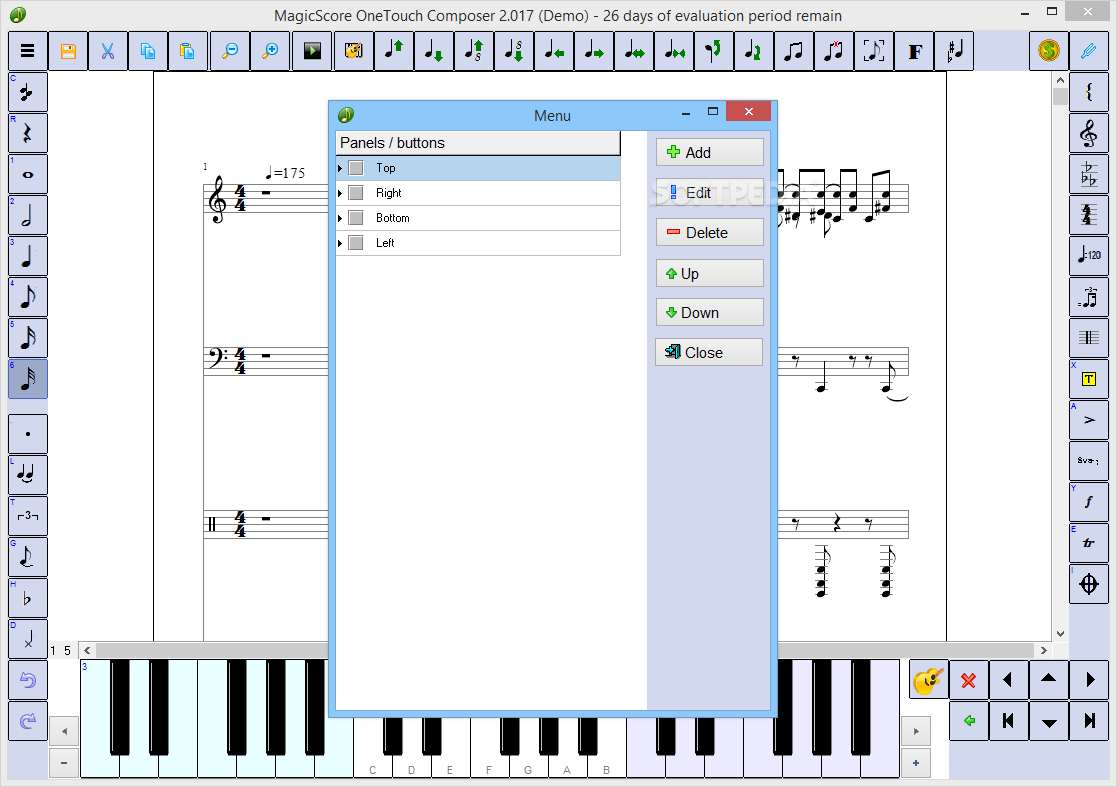Click the Zoom out magnifier icon
This screenshot has height=787, width=1117.
[x=230, y=51]
